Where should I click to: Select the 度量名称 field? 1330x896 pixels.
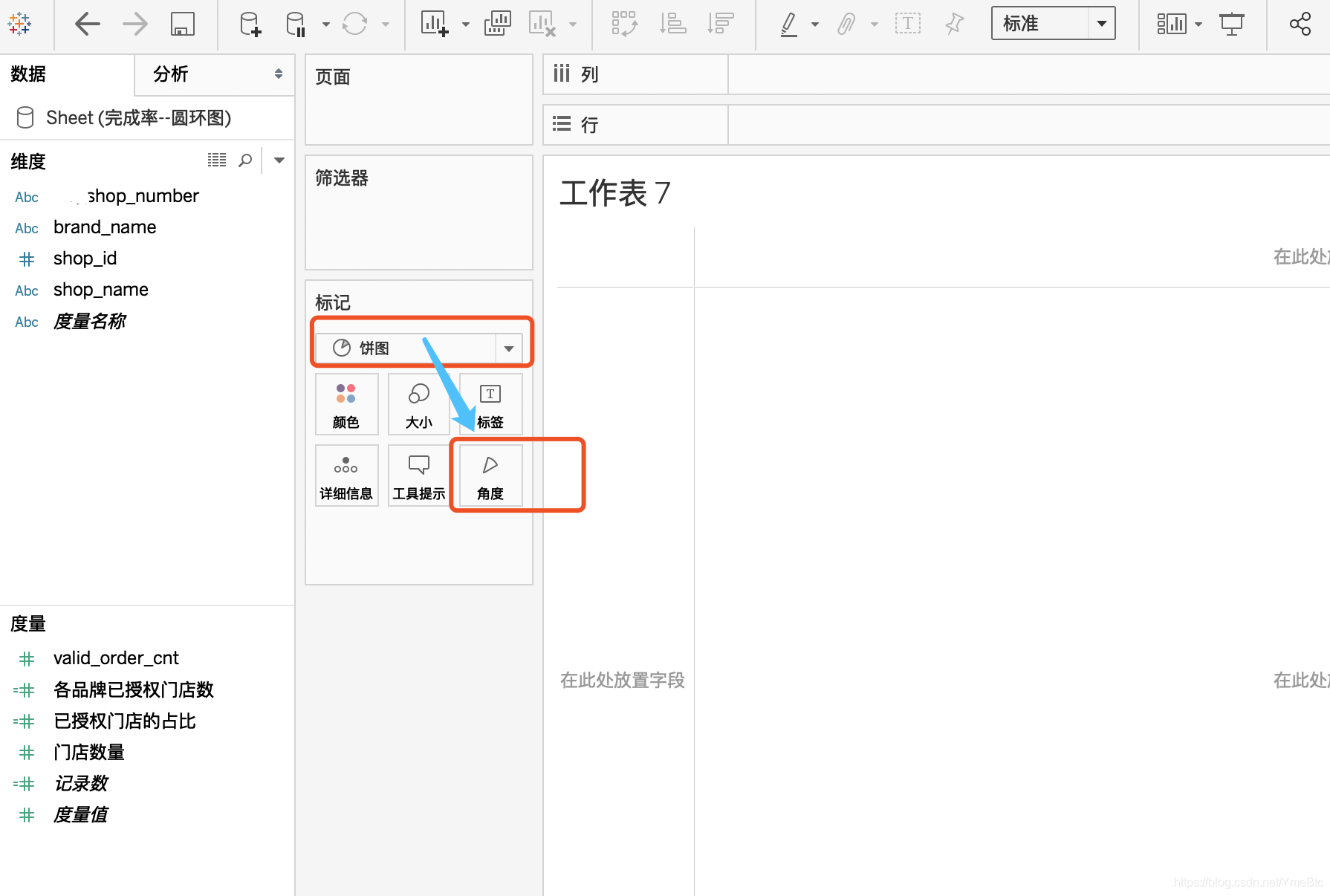coord(89,321)
